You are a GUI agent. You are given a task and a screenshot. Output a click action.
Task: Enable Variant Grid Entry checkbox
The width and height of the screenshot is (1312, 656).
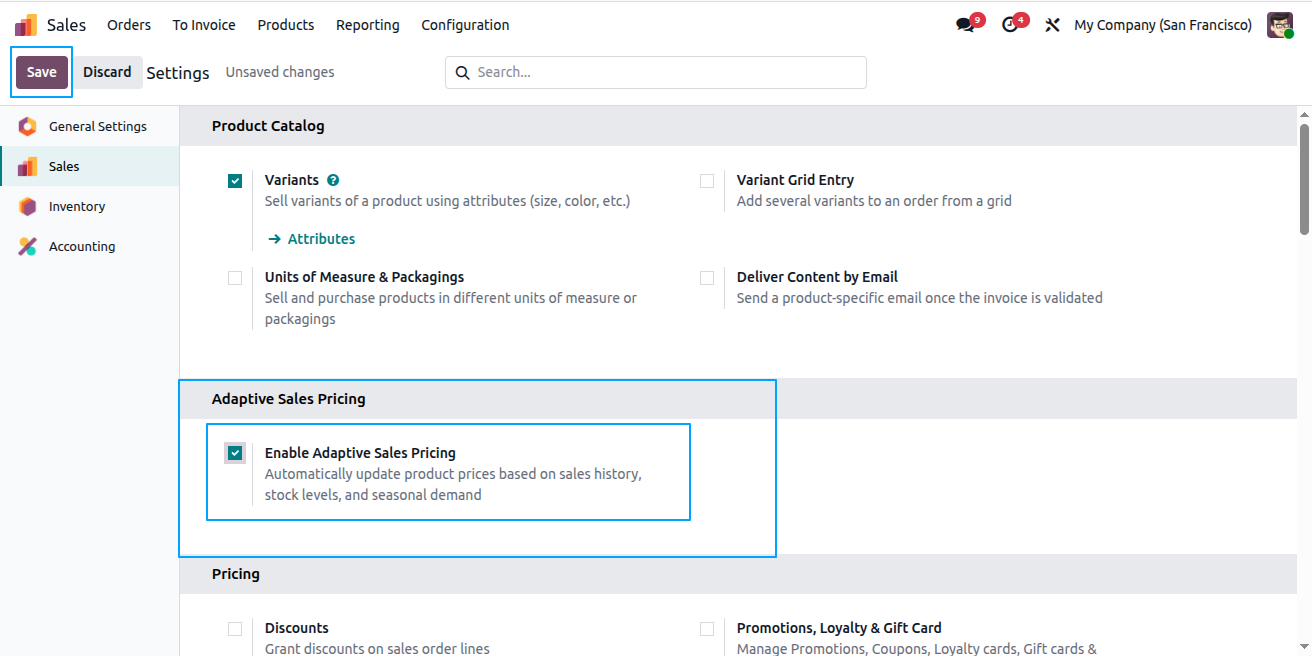point(707,181)
